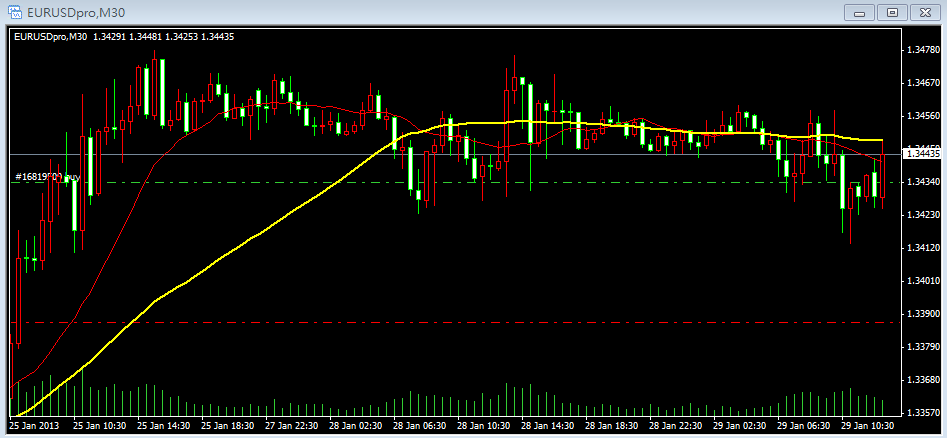Click the 29 Jan 06:30 time label
This screenshot has height=438, width=947.
click(804, 425)
